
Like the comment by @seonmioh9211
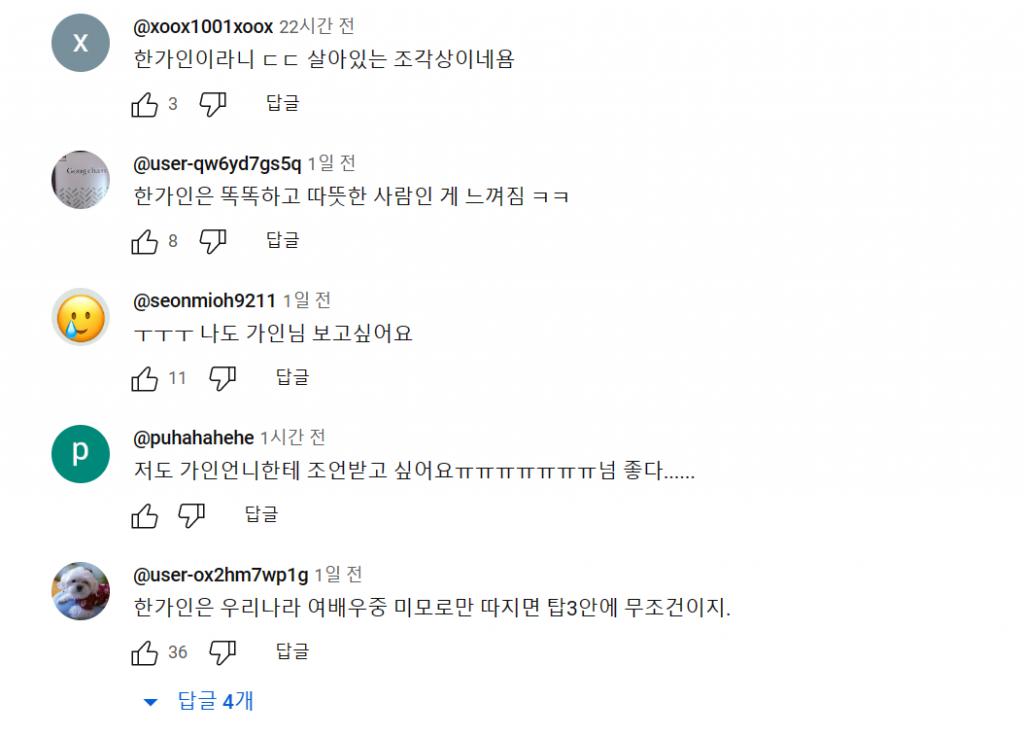[145, 378]
